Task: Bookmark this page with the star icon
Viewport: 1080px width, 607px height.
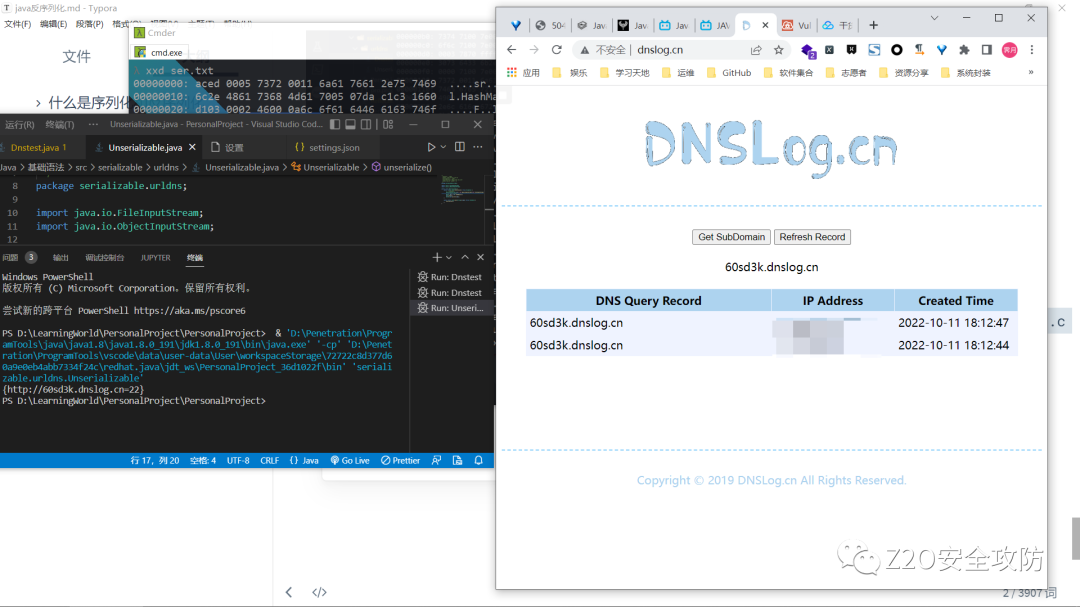Action: coord(778,50)
